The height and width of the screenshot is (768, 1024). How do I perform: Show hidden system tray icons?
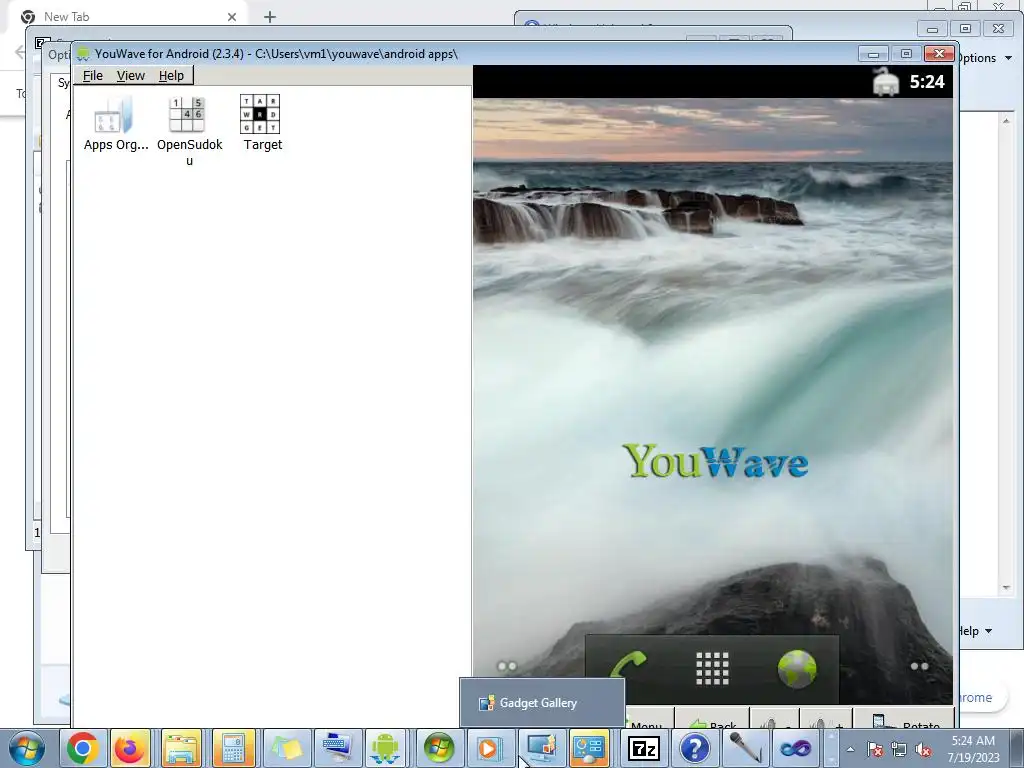click(850, 749)
